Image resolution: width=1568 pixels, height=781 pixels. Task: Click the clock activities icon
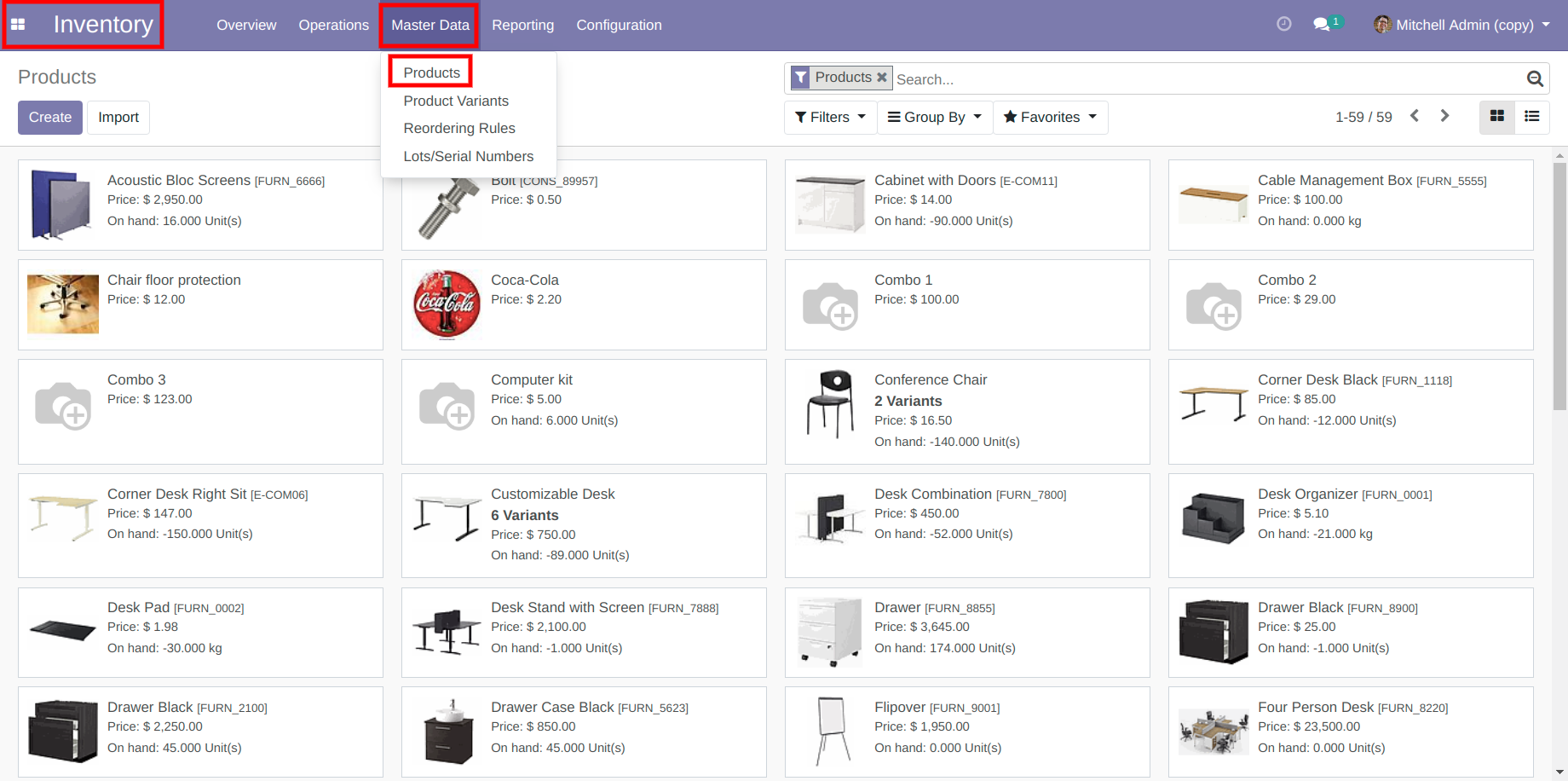point(1283,25)
